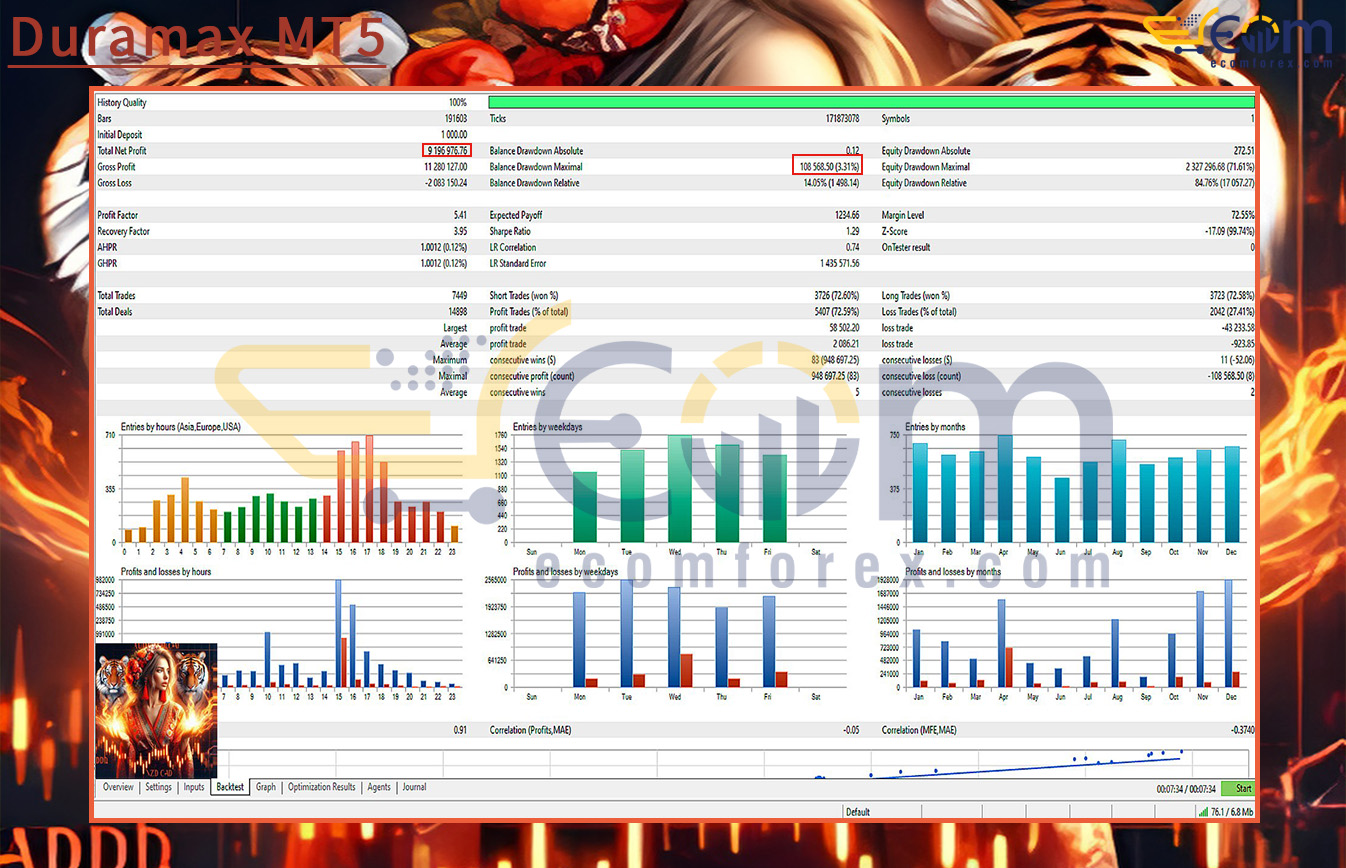The image size is (1346, 868).
Task: Click the Default profile in the status bar
Action: point(857,812)
